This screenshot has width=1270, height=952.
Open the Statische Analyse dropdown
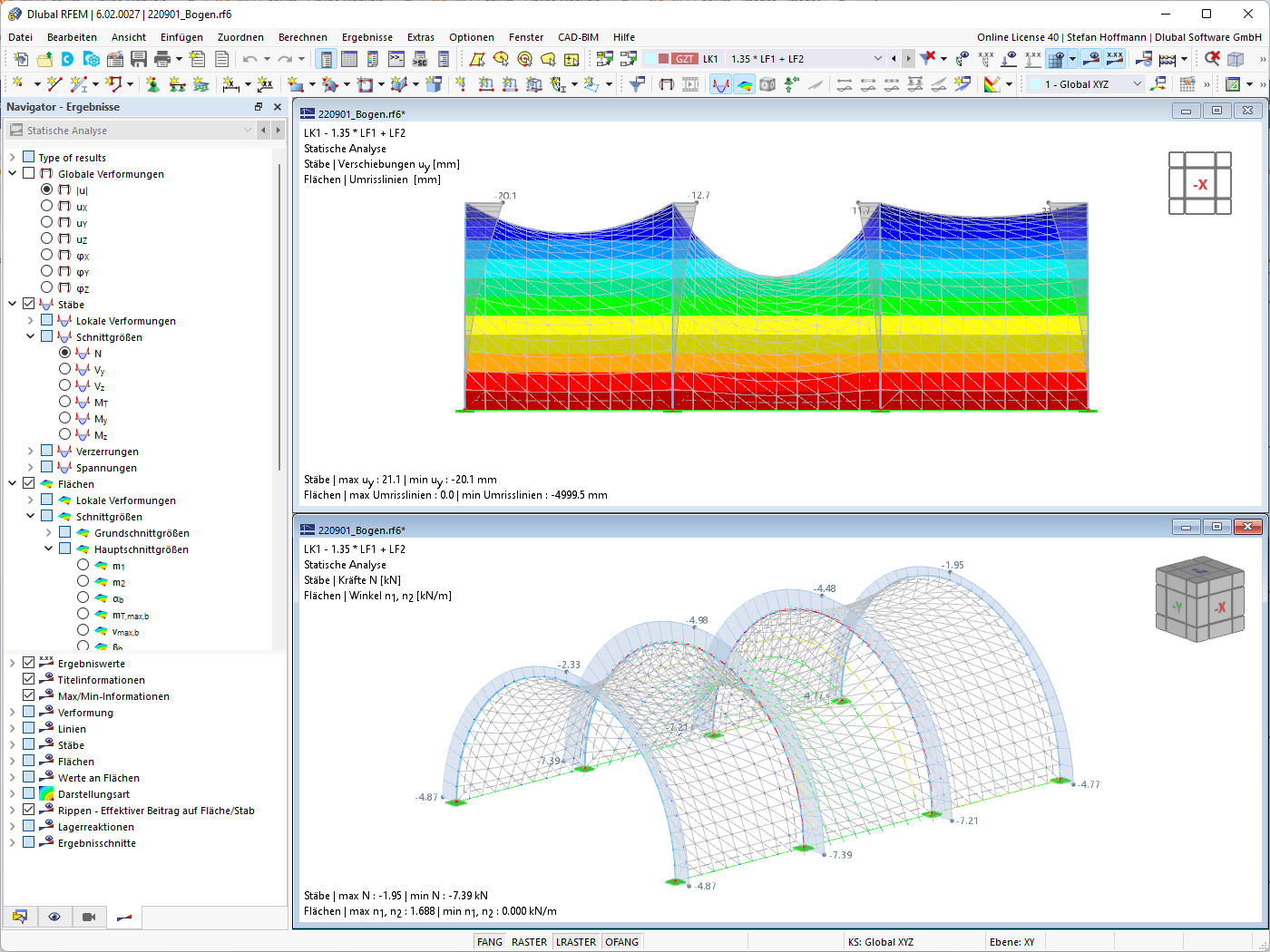(132, 131)
